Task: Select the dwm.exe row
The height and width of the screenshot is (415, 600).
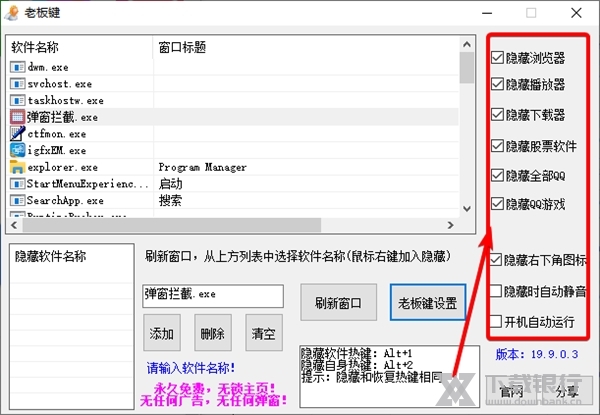Action: tap(233, 67)
